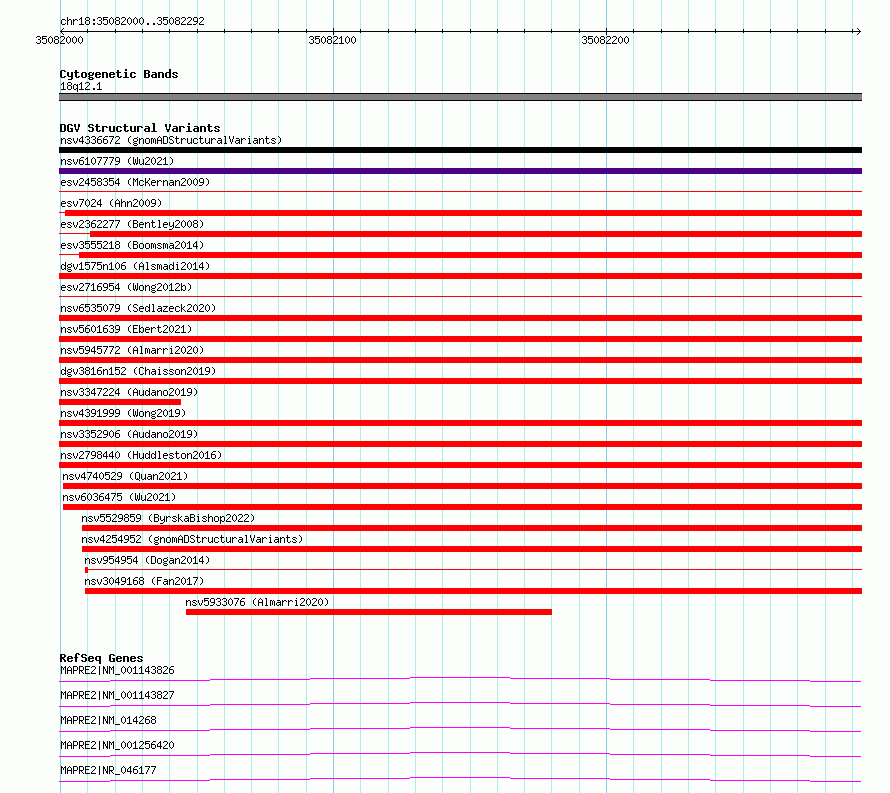Open variant nsv4254952 (gnomADStructuralVariants)

click(x=192, y=539)
